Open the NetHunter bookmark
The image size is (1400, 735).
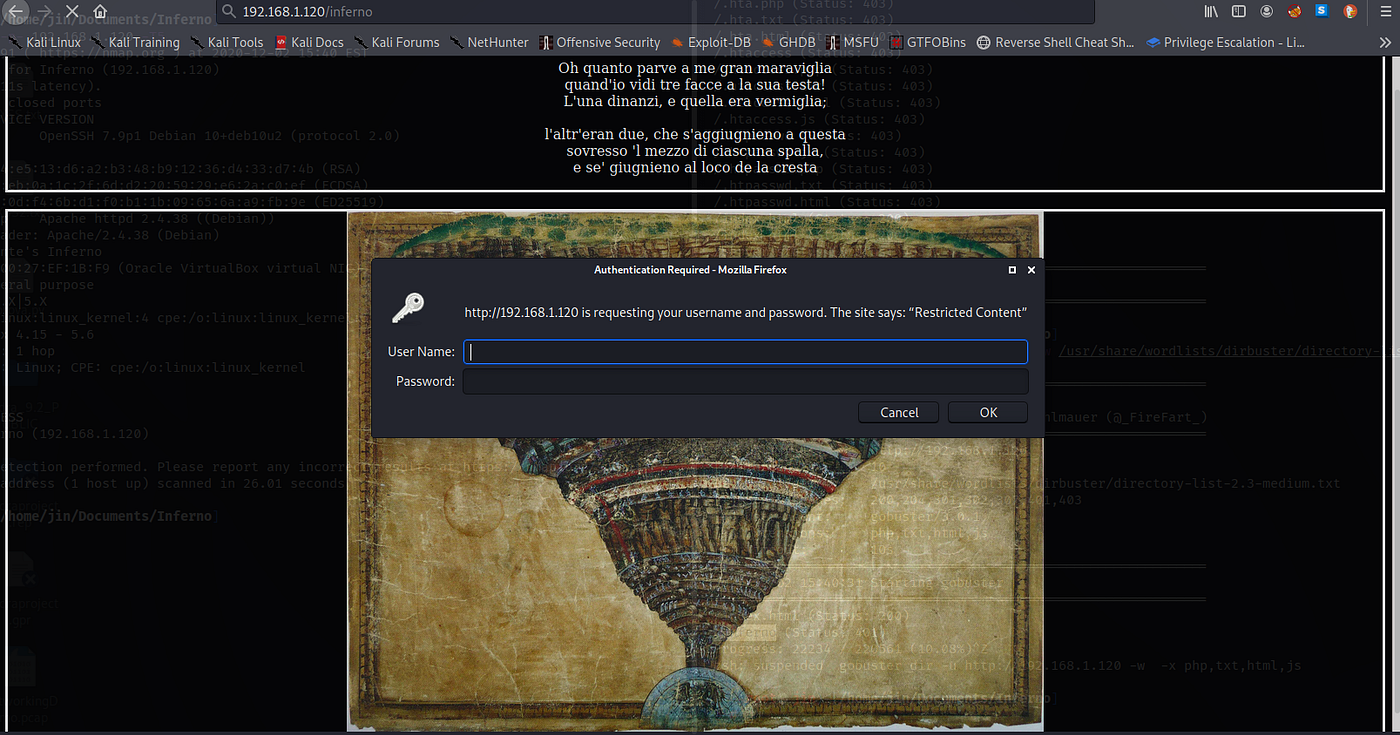click(x=490, y=42)
